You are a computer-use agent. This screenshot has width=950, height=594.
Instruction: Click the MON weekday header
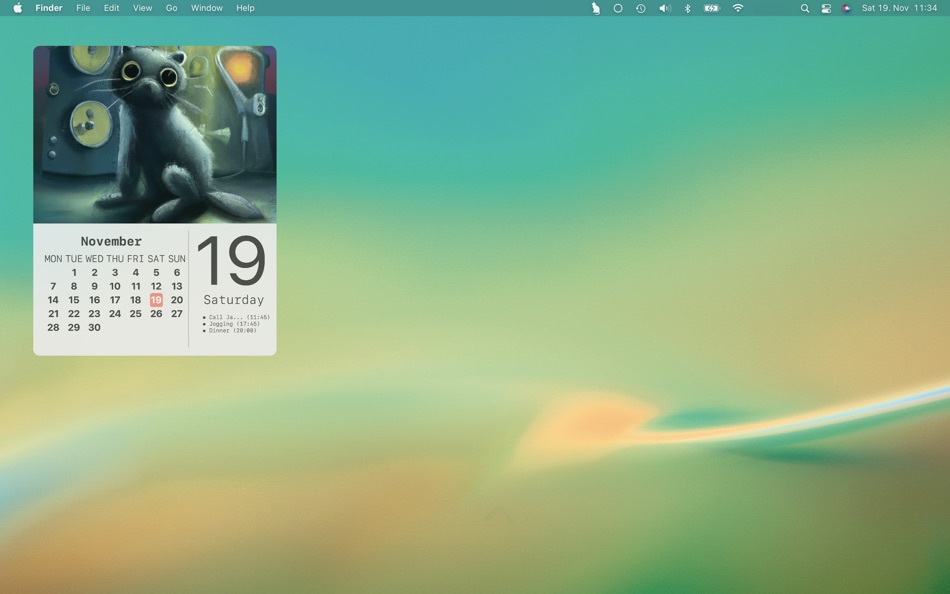pos(53,259)
